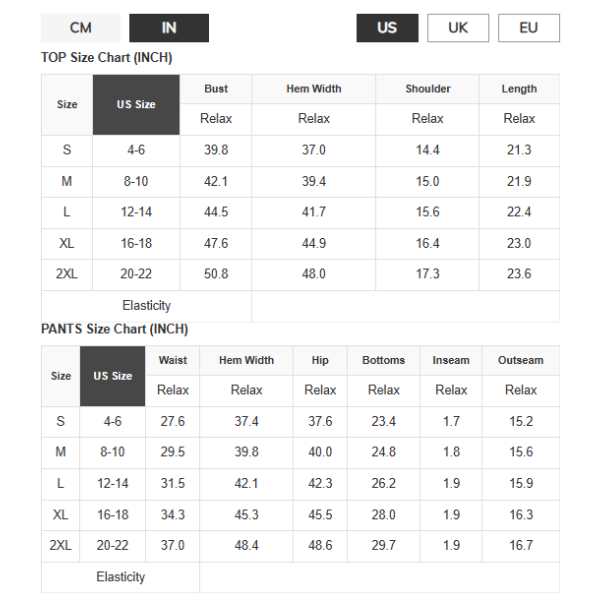The width and height of the screenshot is (600, 600).
Task: Click US Size header in PANTS chart
Action: coord(113,376)
